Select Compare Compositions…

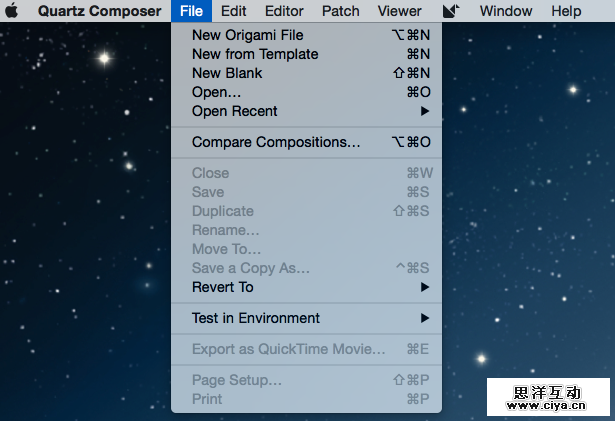pyautogui.click(x=276, y=142)
